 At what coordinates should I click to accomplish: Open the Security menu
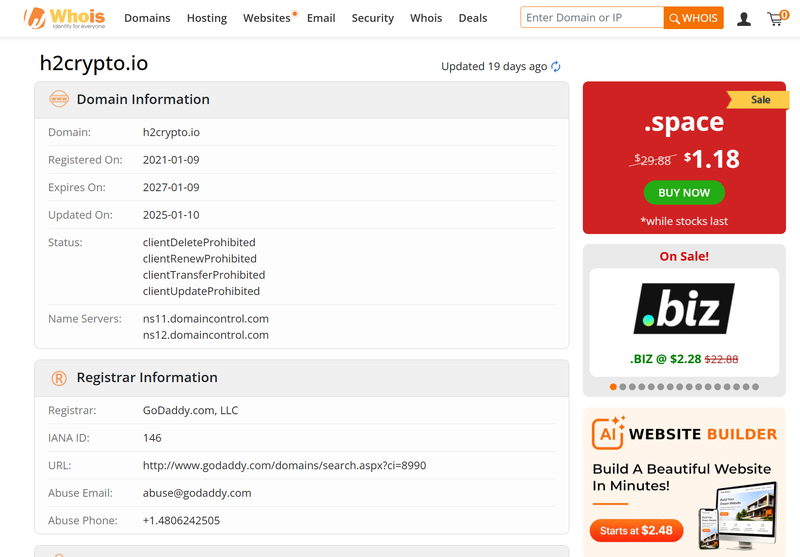(x=373, y=18)
